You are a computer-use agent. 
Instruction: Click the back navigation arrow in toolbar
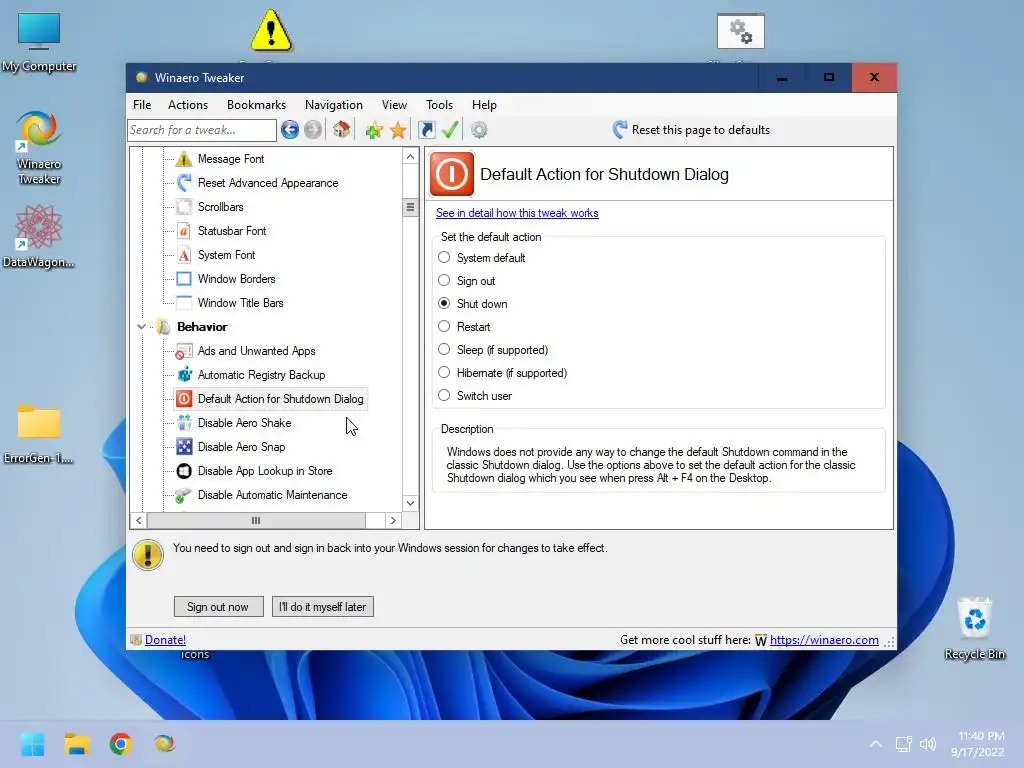(290, 130)
